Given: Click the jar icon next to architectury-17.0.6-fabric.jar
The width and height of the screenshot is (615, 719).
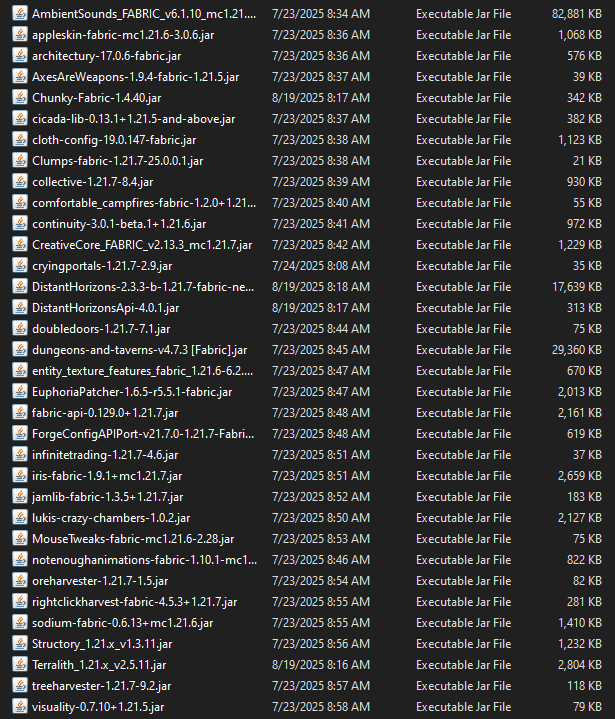Looking at the screenshot, I should point(20,56).
